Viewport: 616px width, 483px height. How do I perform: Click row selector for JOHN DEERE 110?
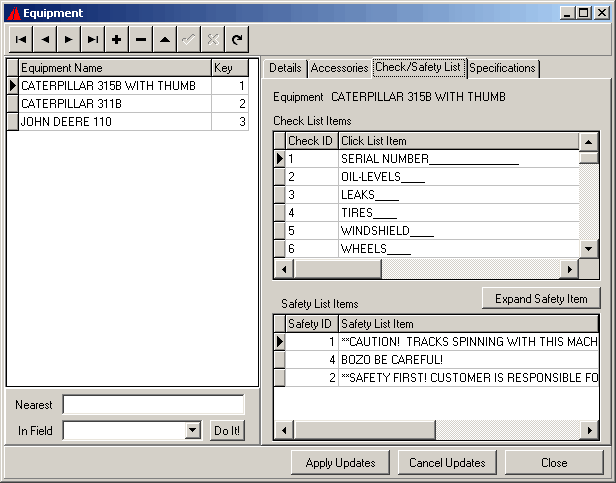click(13, 122)
